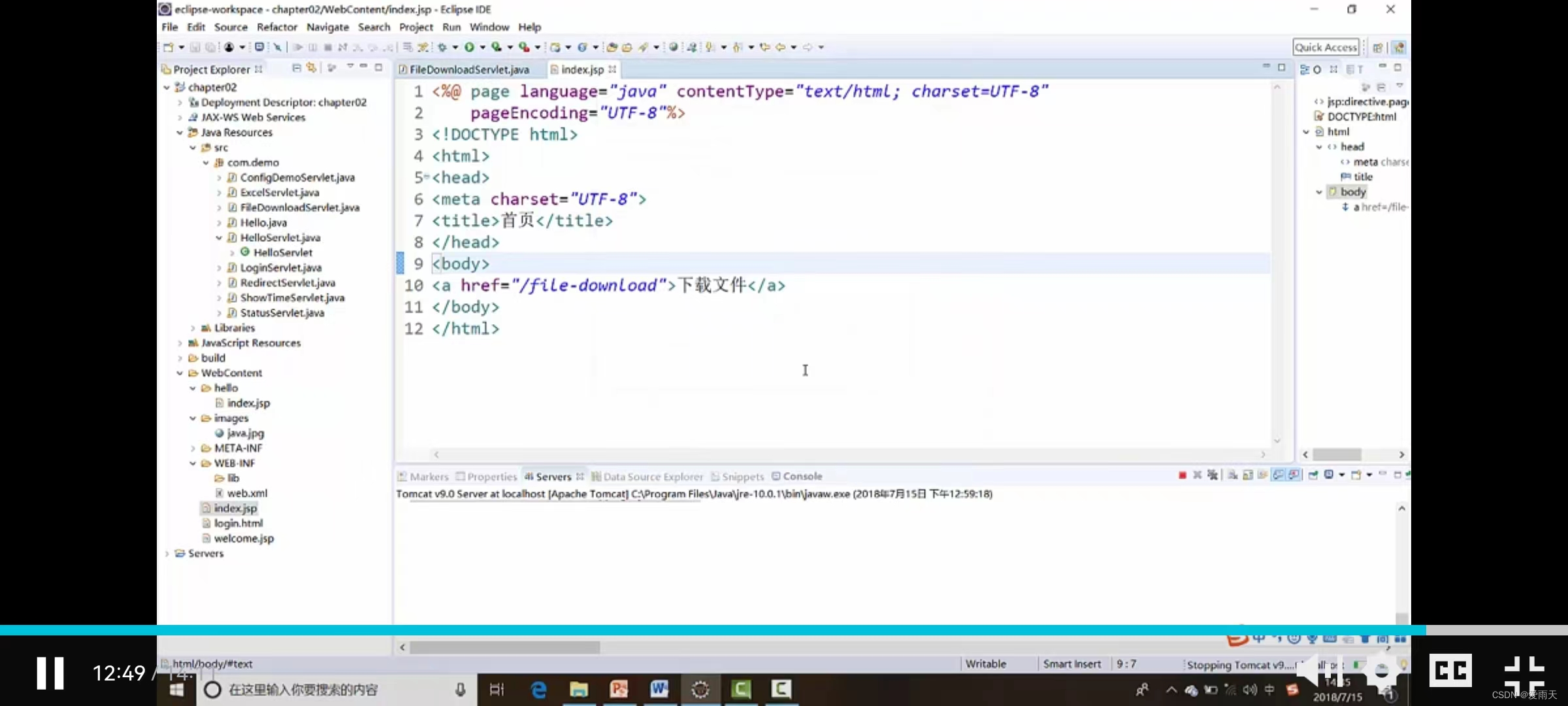Open the Refactor menu
This screenshot has height=706, width=1568.
[x=276, y=27]
